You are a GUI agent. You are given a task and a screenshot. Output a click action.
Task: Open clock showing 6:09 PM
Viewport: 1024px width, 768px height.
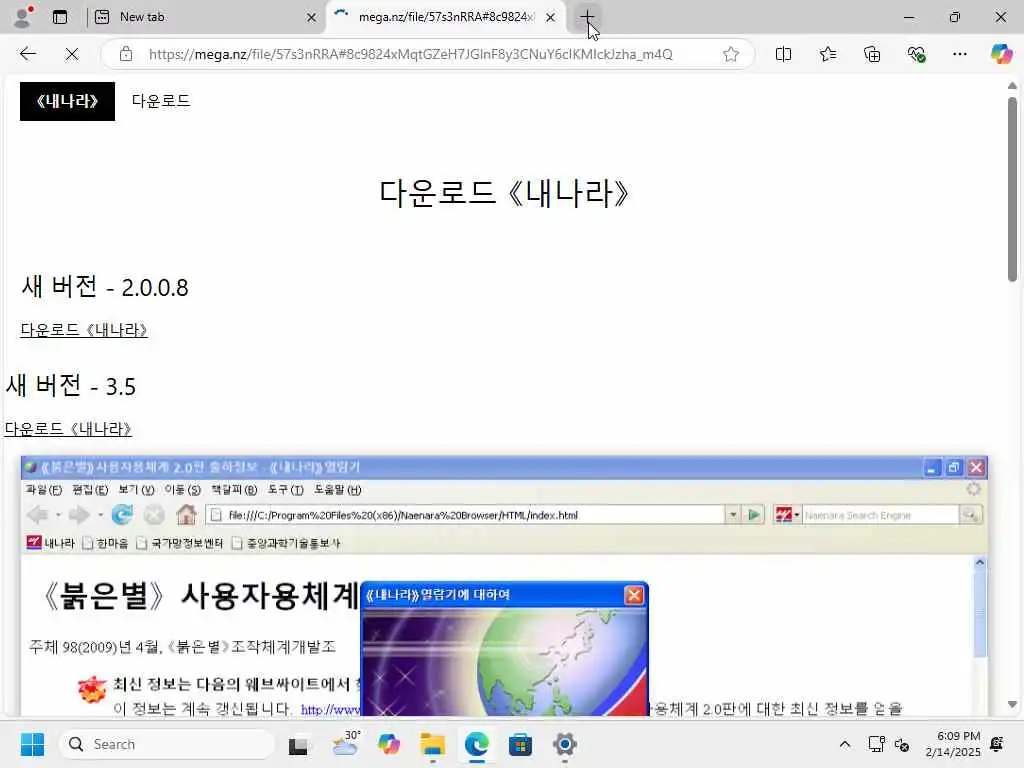click(953, 744)
